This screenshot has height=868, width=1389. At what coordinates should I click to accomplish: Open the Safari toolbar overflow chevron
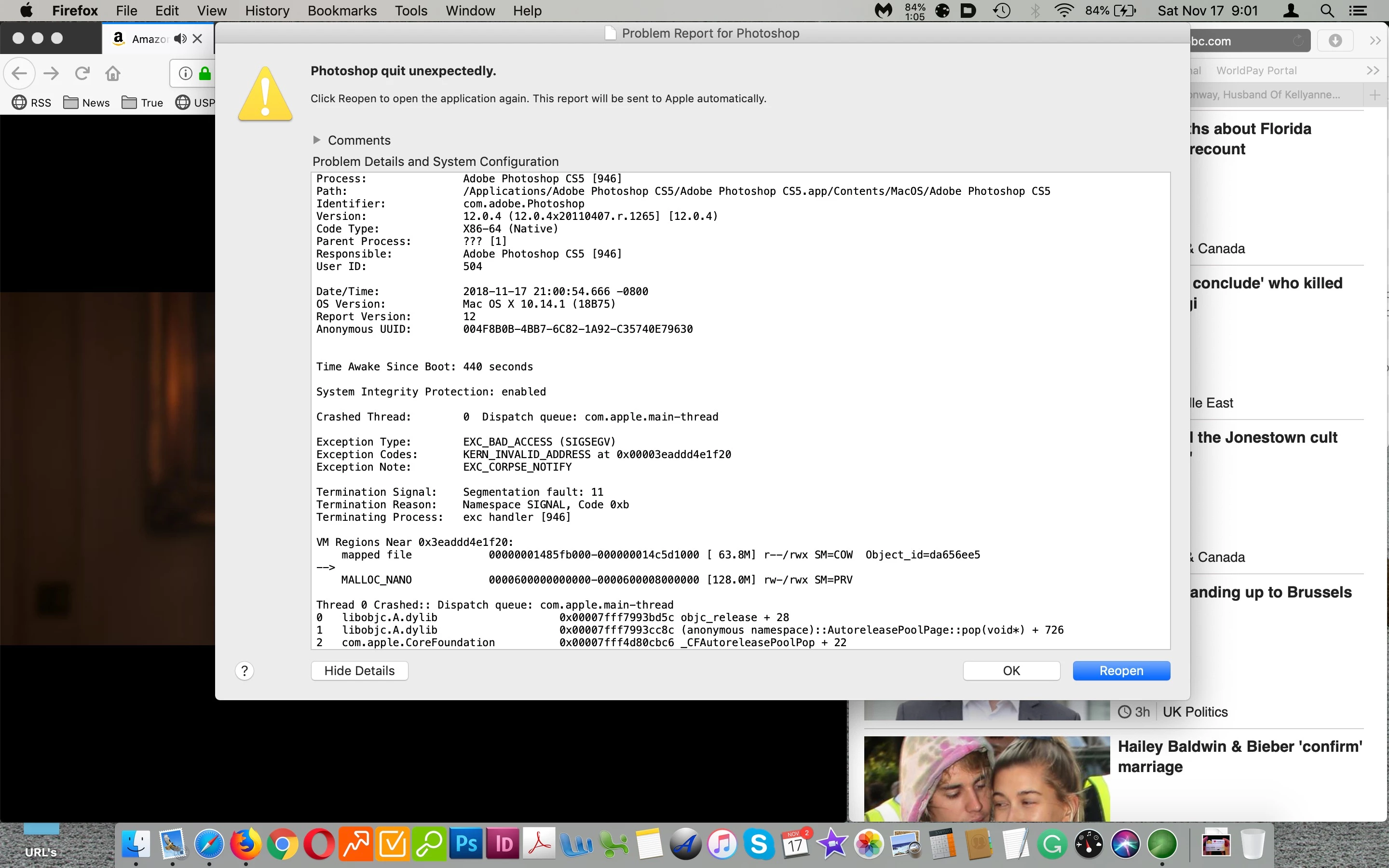(1375, 41)
